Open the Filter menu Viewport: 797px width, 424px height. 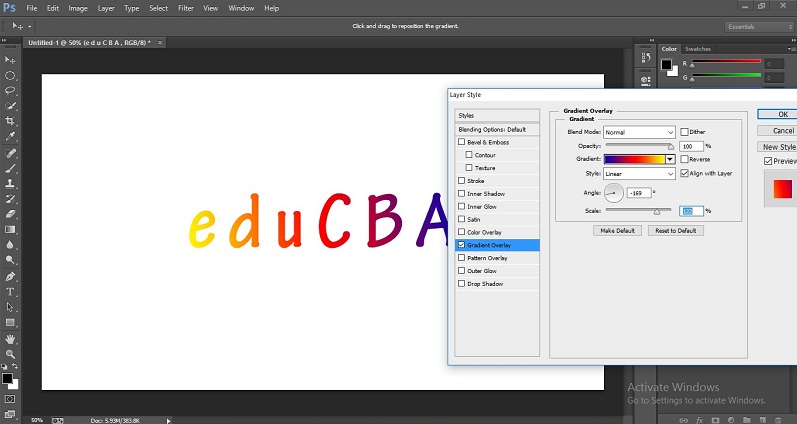click(x=186, y=8)
